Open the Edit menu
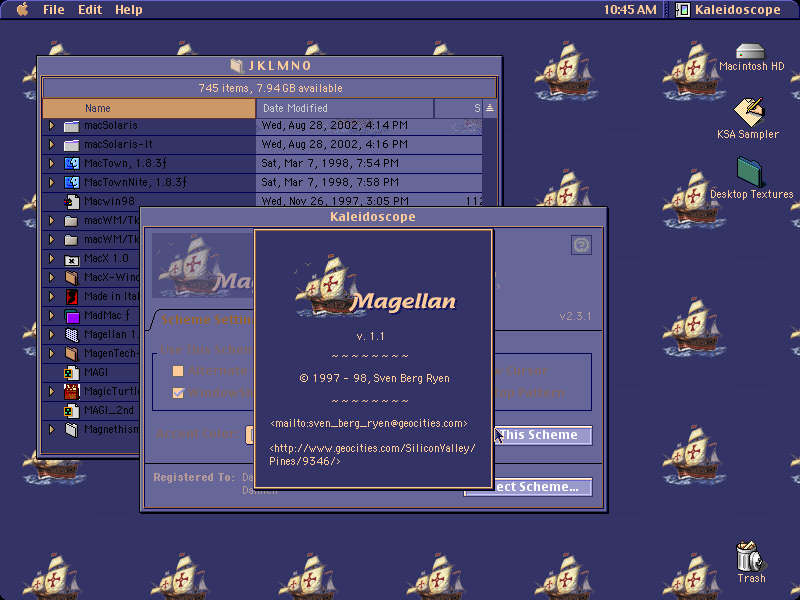Screen dimensions: 800x600 [90, 10]
